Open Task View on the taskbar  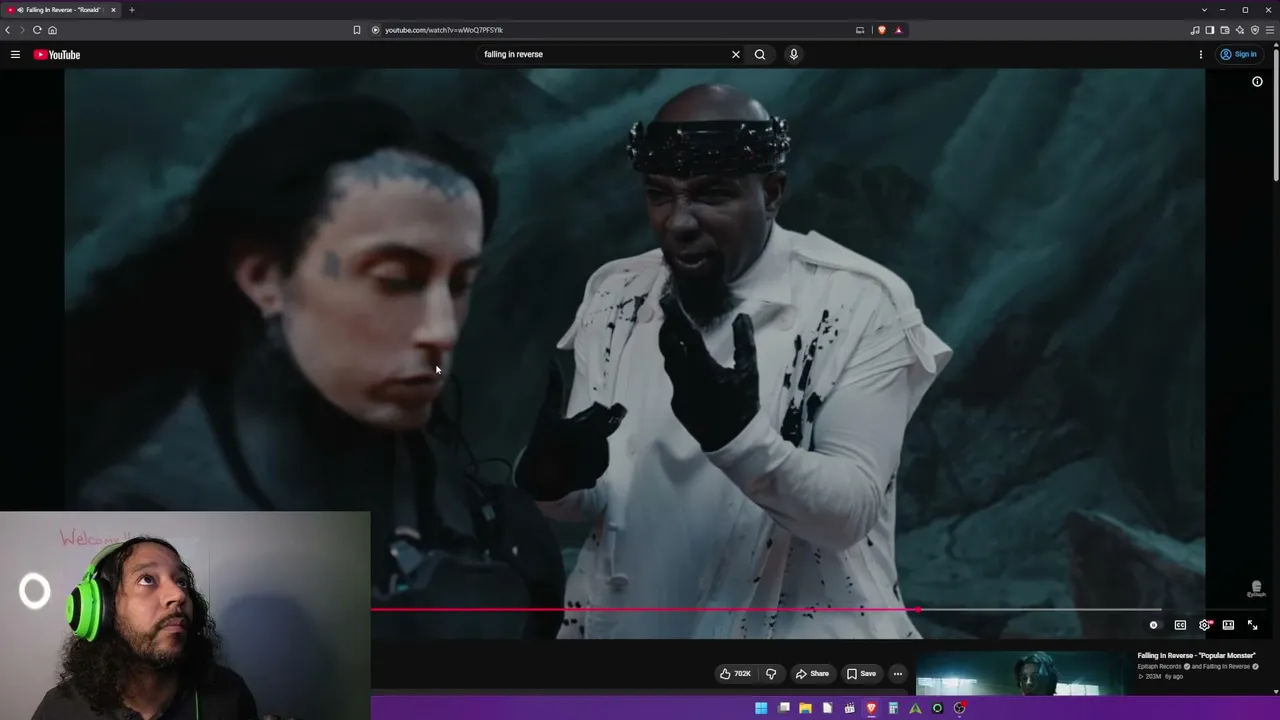[x=784, y=708]
